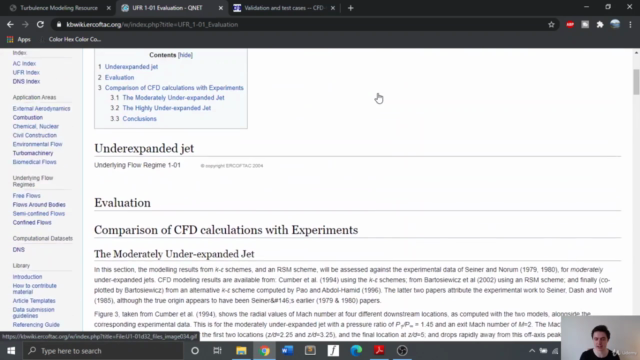This screenshot has height=360, width=640.
Task: Switch to Chrome in the taskbar
Action: coord(264,351)
